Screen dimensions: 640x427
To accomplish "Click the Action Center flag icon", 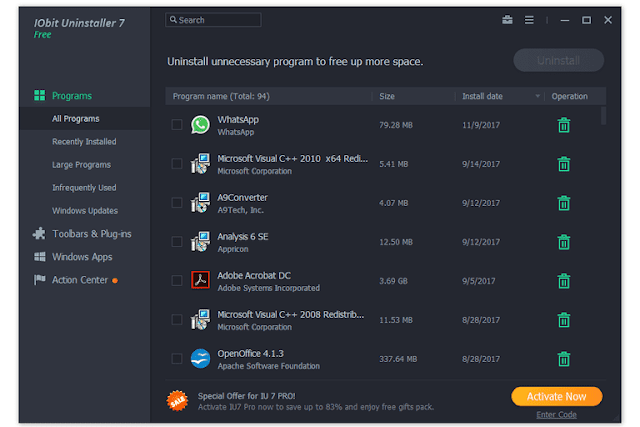I will pyautogui.click(x=40, y=280).
